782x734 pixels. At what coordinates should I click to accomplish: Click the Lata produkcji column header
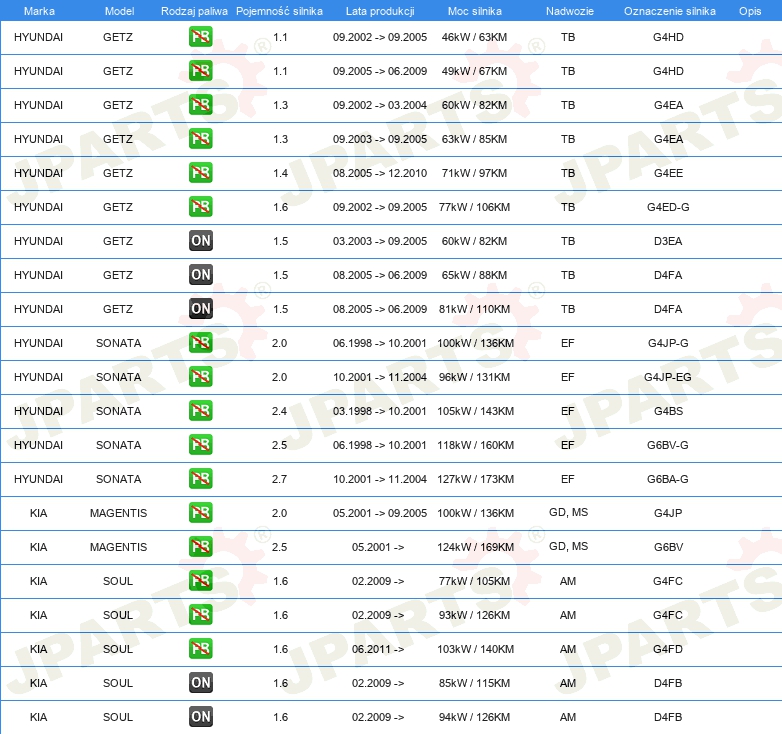pyautogui.click(x=380, y=11)
